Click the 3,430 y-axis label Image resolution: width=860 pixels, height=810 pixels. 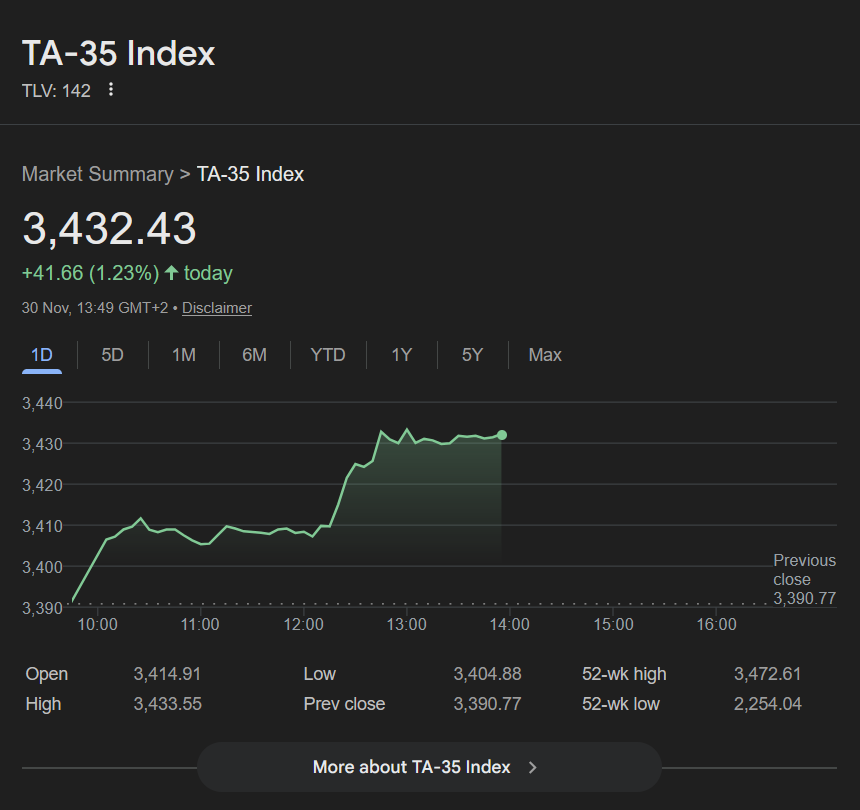click(x=42, y=444)
